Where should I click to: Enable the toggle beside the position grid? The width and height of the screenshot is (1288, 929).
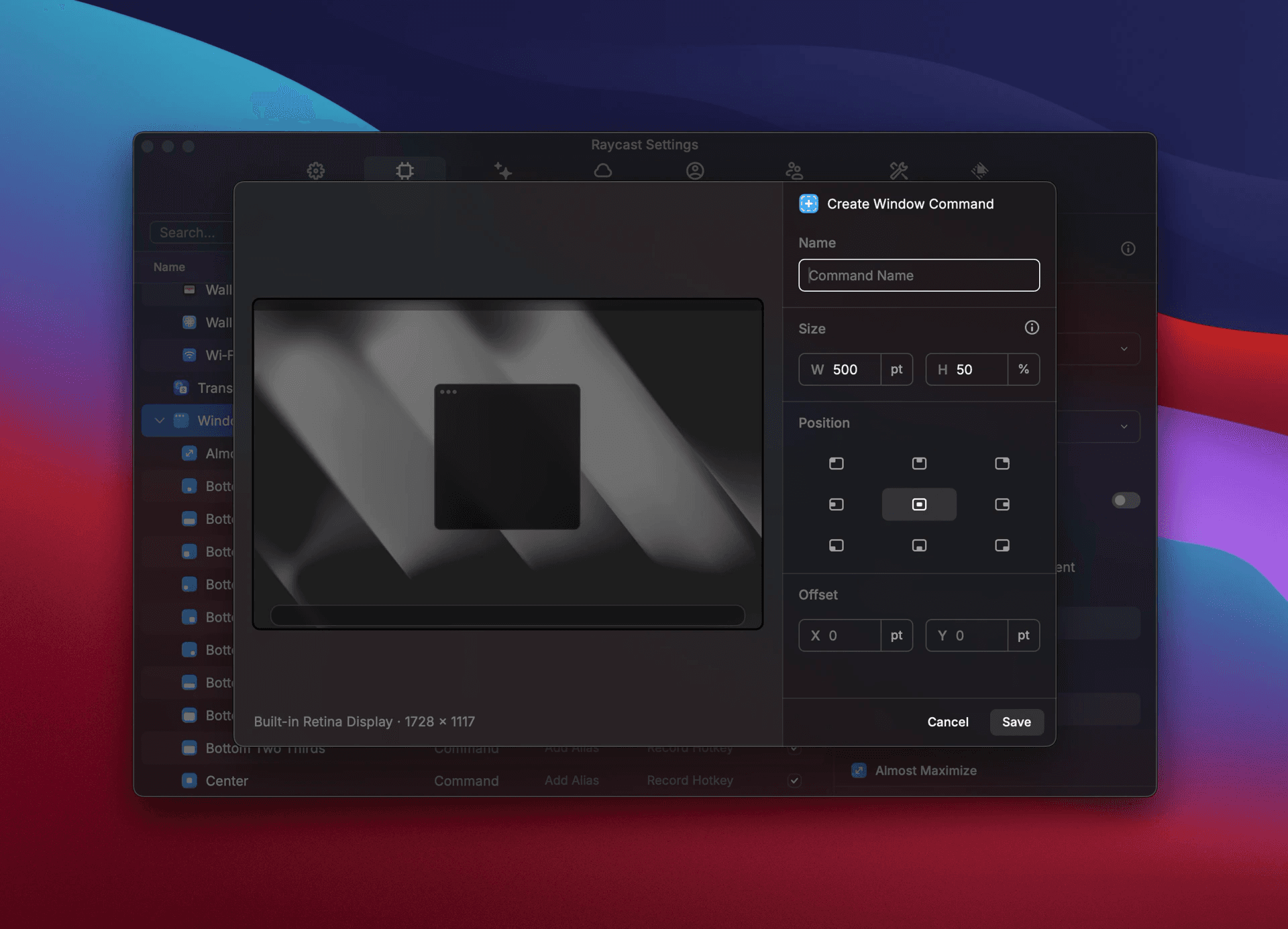pyautogui.click(x=1126, y=500)
